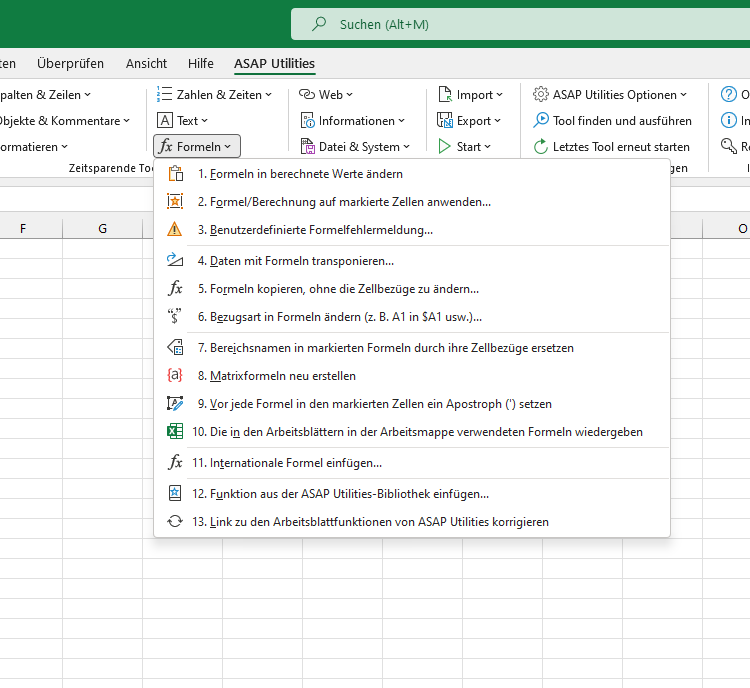Click the Excel icon for Formeln wiedergeben
Image resolution: width=750 pixels, height=688 pixels.
[175, 432]
